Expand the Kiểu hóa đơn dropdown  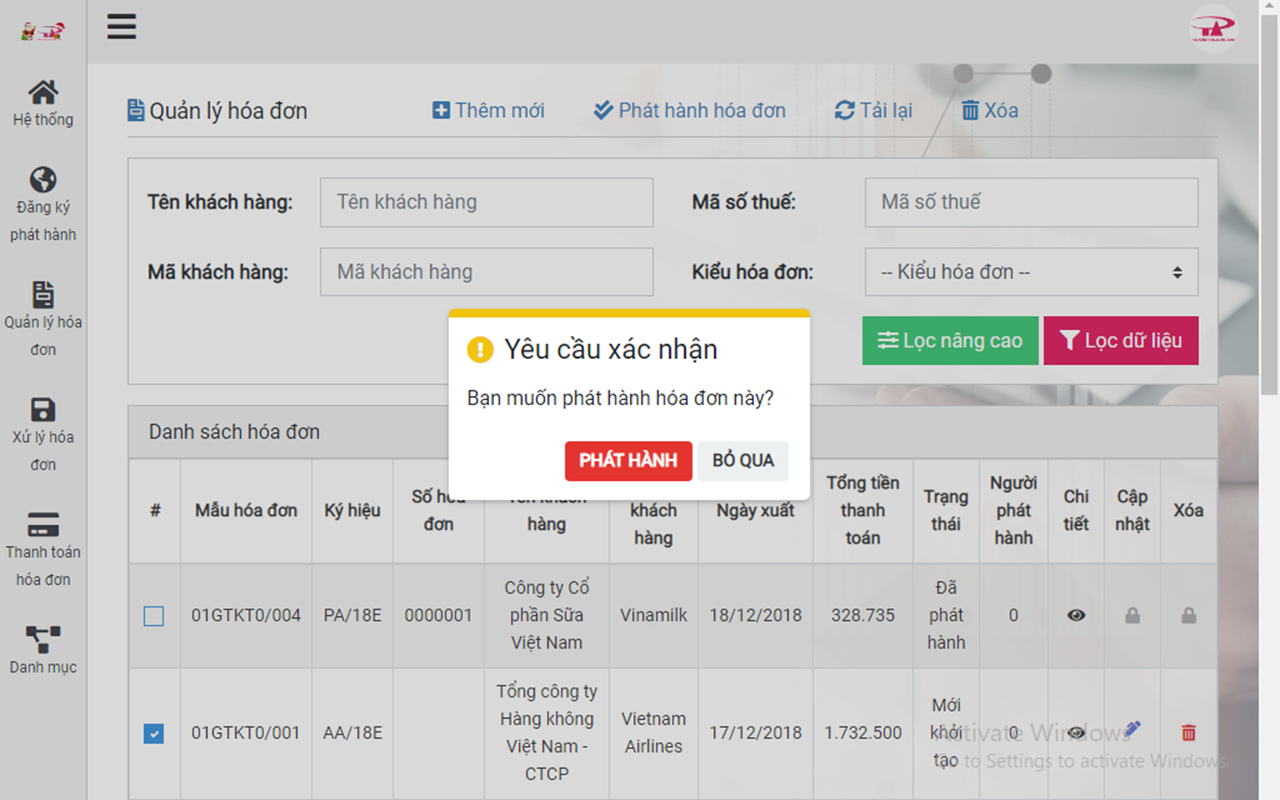[x=1031, y=272]
